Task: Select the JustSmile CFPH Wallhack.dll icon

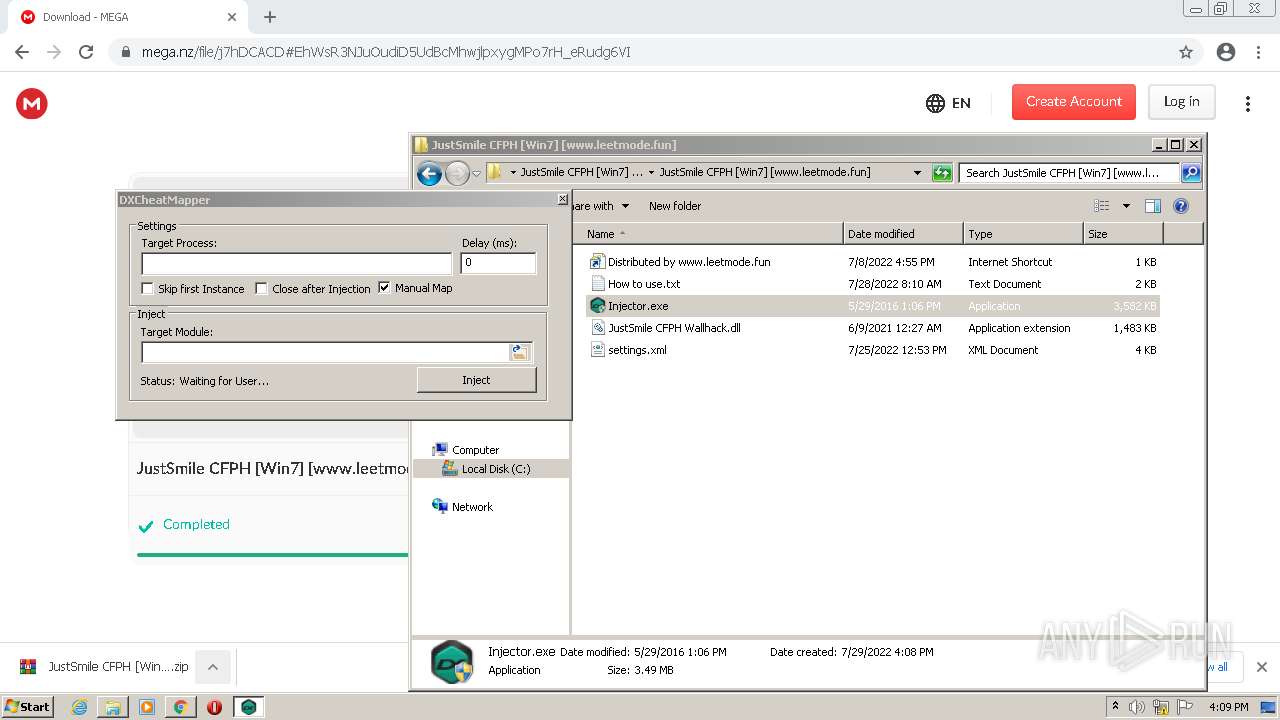Action: 597,328
